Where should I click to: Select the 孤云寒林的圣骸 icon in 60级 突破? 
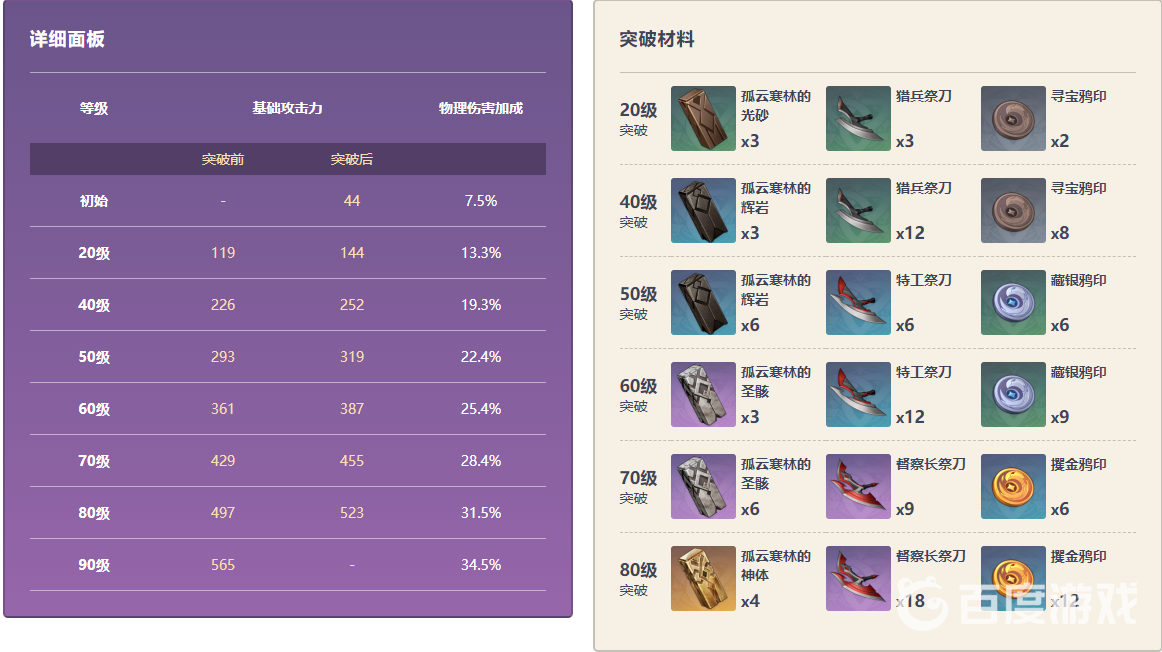(x=703, y=395)
